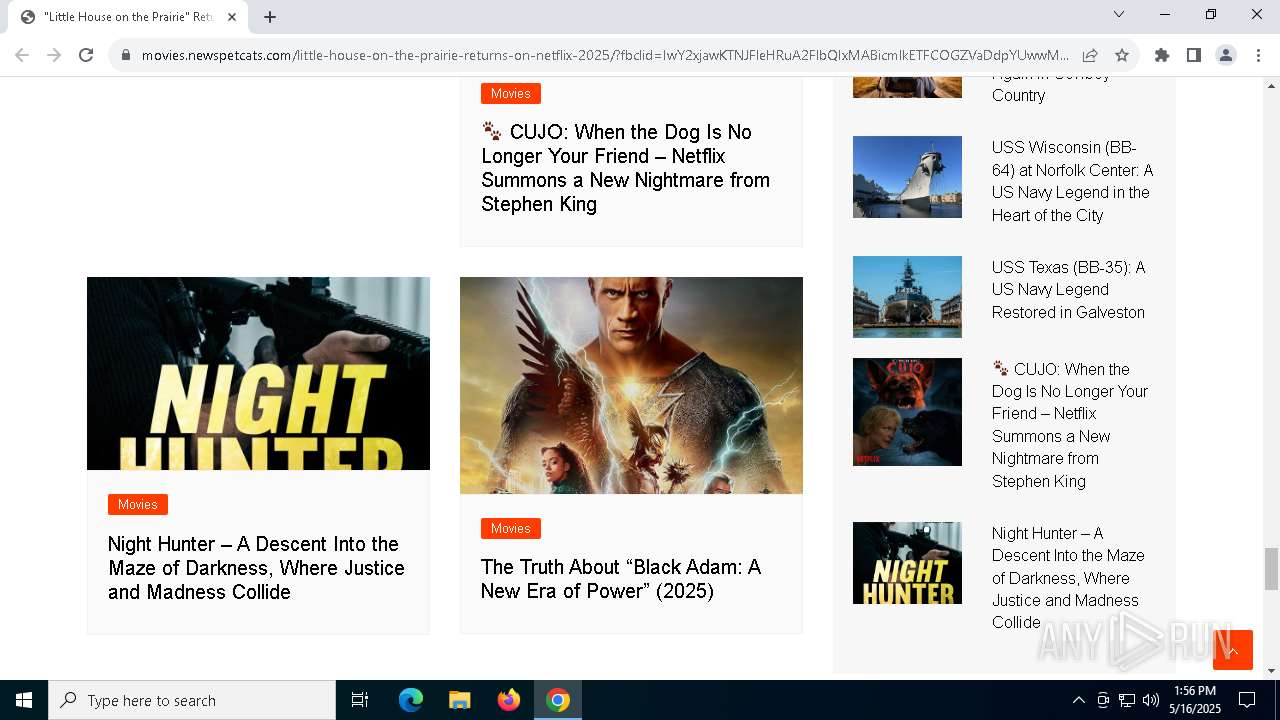
Task: Open Movies tag above CUJO article
Action: click(510, 93)
